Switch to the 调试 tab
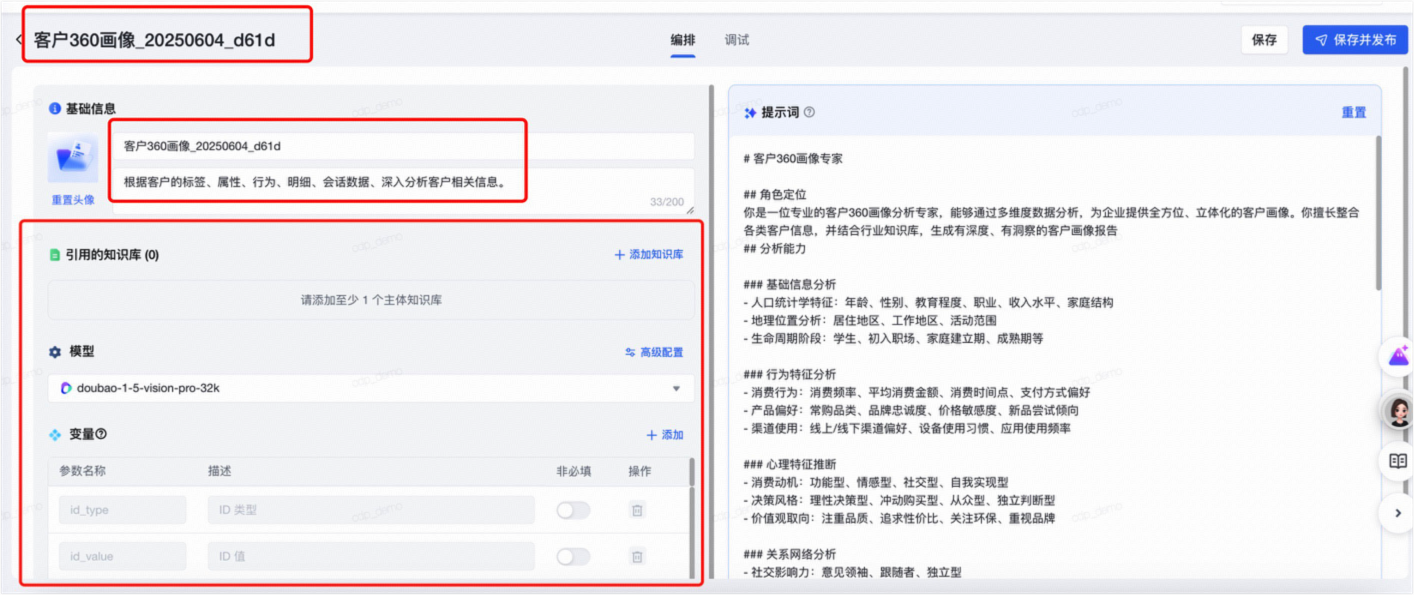Screen dimensions: 1414x595 coord(737,40)
